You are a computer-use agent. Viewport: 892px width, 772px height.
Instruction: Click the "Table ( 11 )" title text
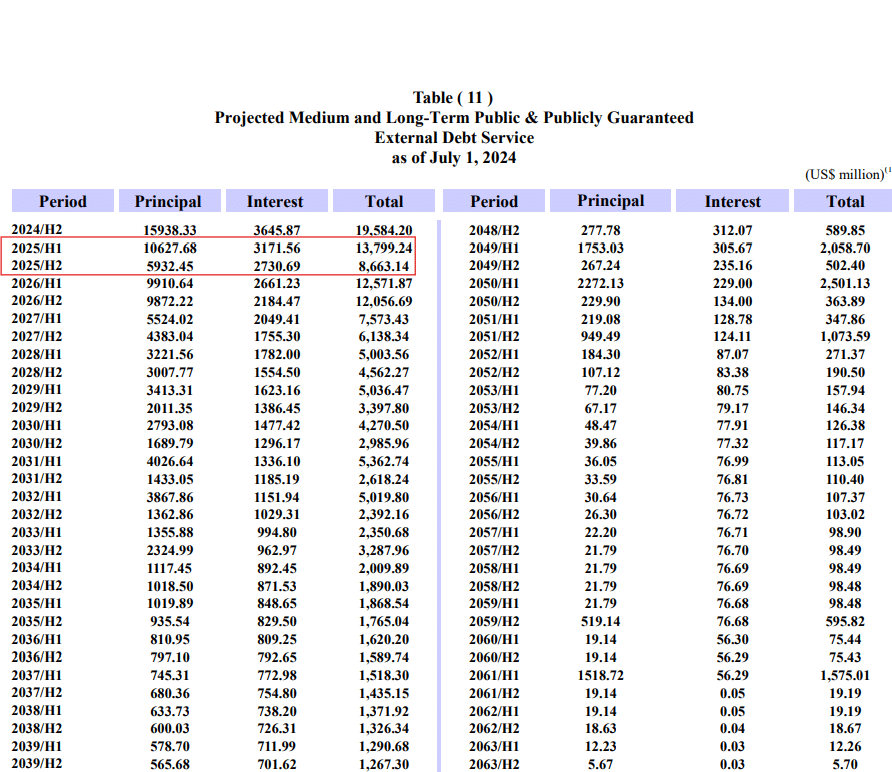coord(453,97)
